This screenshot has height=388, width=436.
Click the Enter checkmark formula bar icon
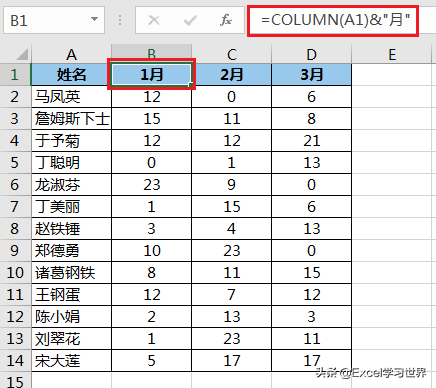(190, 20)
